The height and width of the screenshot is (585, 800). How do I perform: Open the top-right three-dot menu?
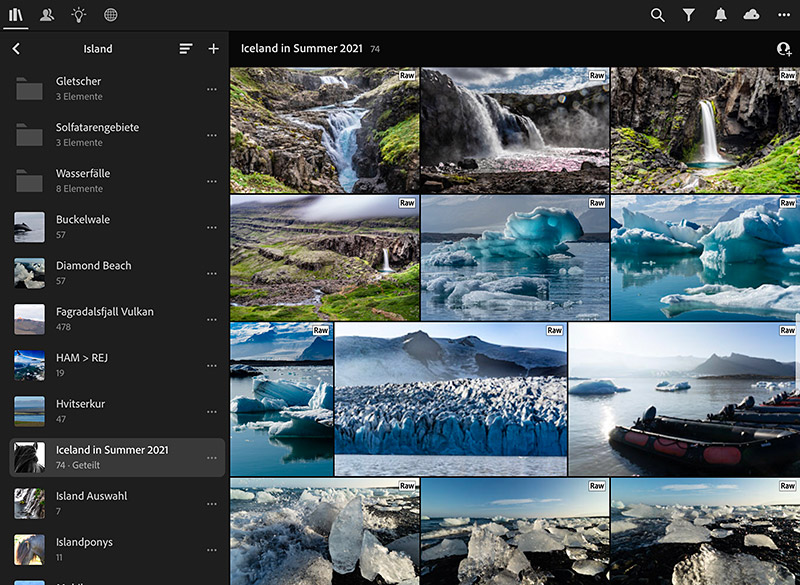[782, 15]
